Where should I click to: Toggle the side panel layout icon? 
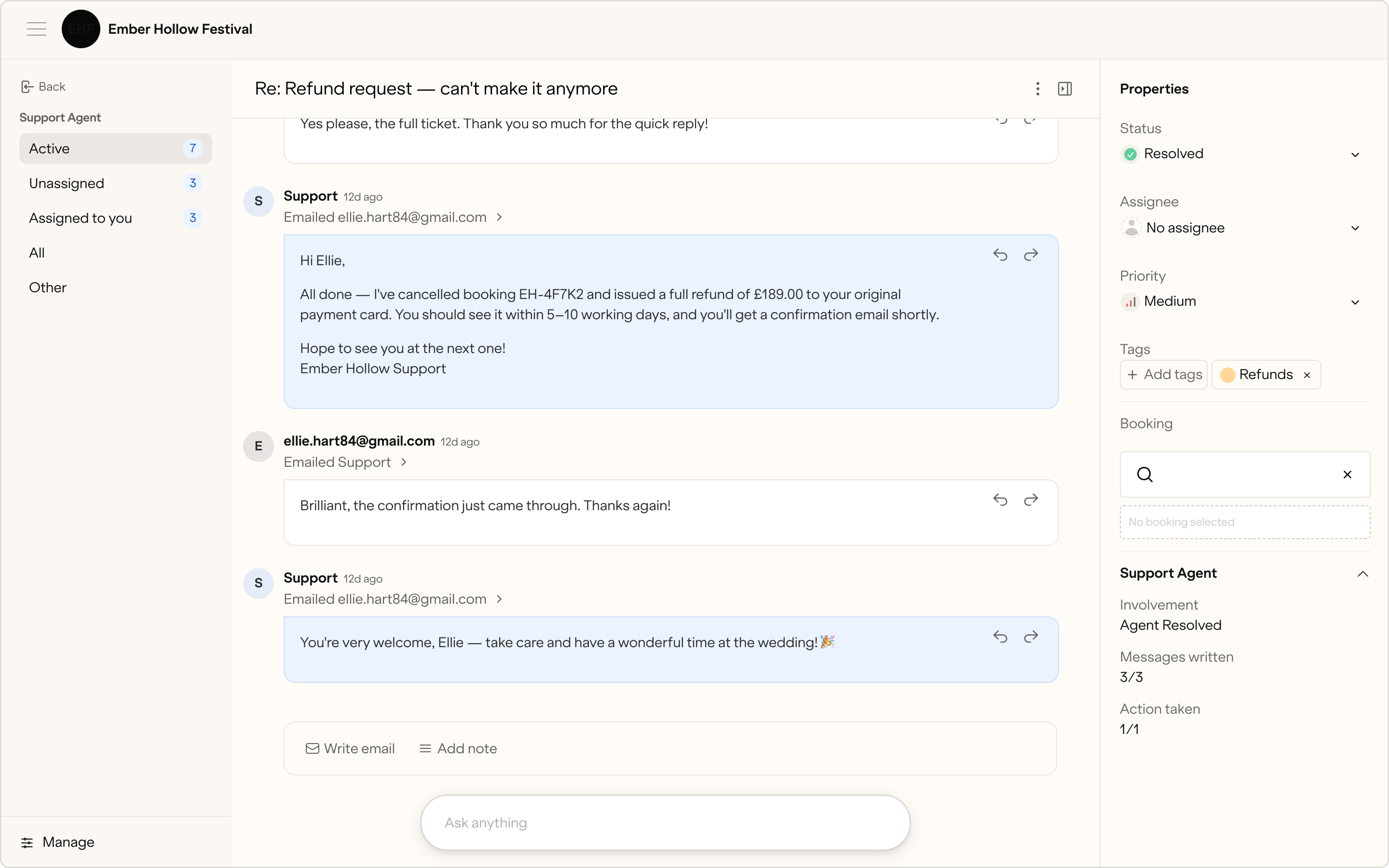[x=1065, y=88]
